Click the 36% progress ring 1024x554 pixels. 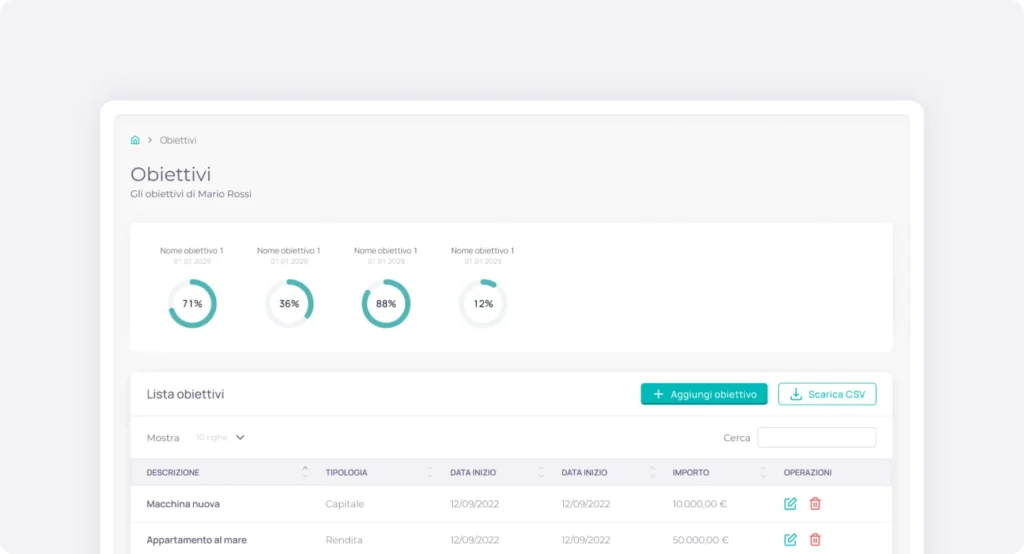coord(289,303)
